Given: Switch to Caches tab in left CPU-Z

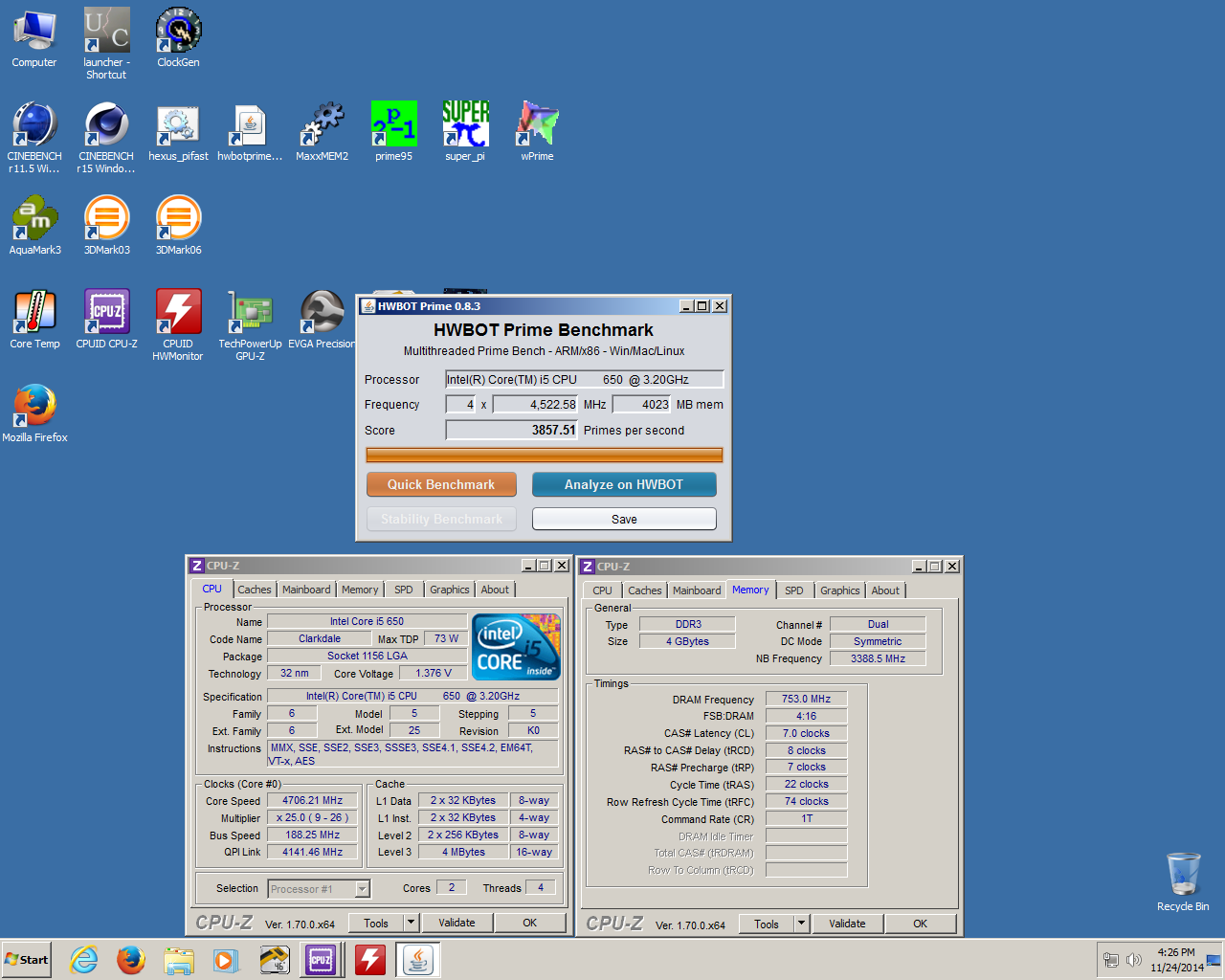Looking at the screenshot, I should pos(255,590).
